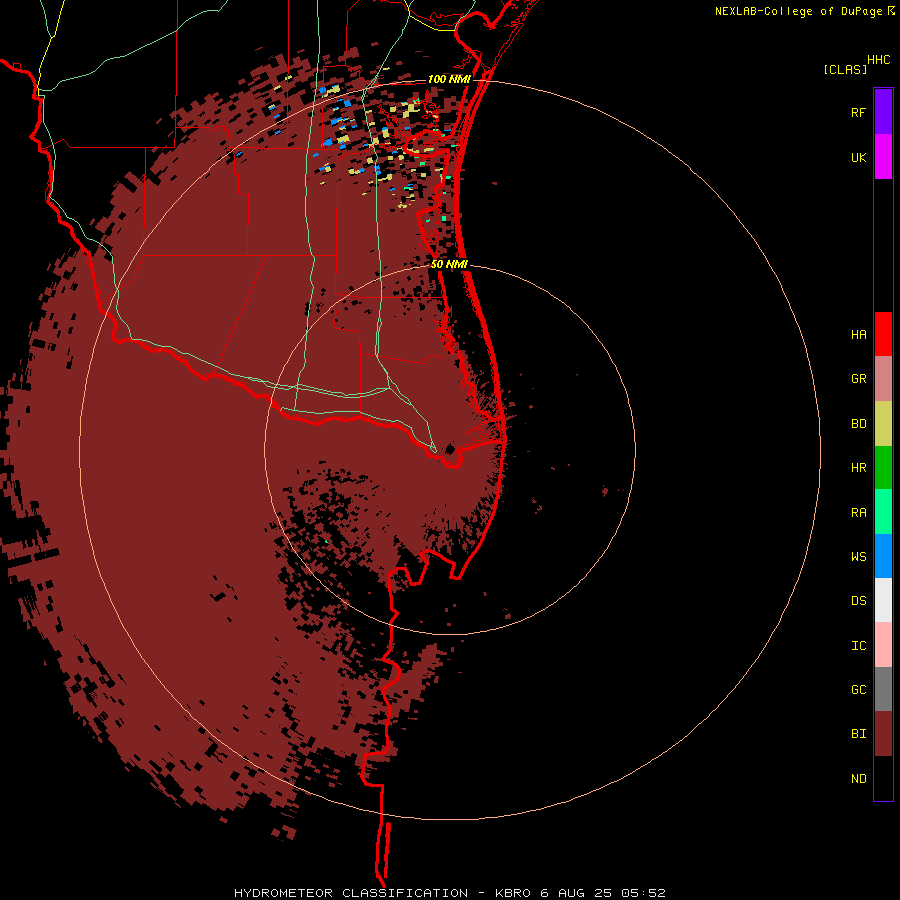Click the DS white legend swatch
Viewport: 900px width, 900px height.
883,600
